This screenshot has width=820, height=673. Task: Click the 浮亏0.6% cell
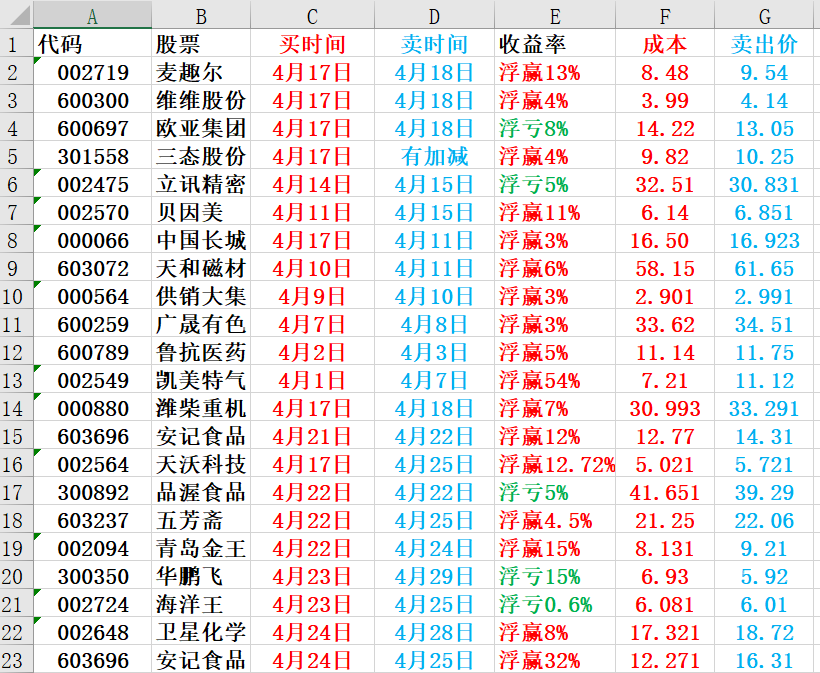click(x=555, y=603)
